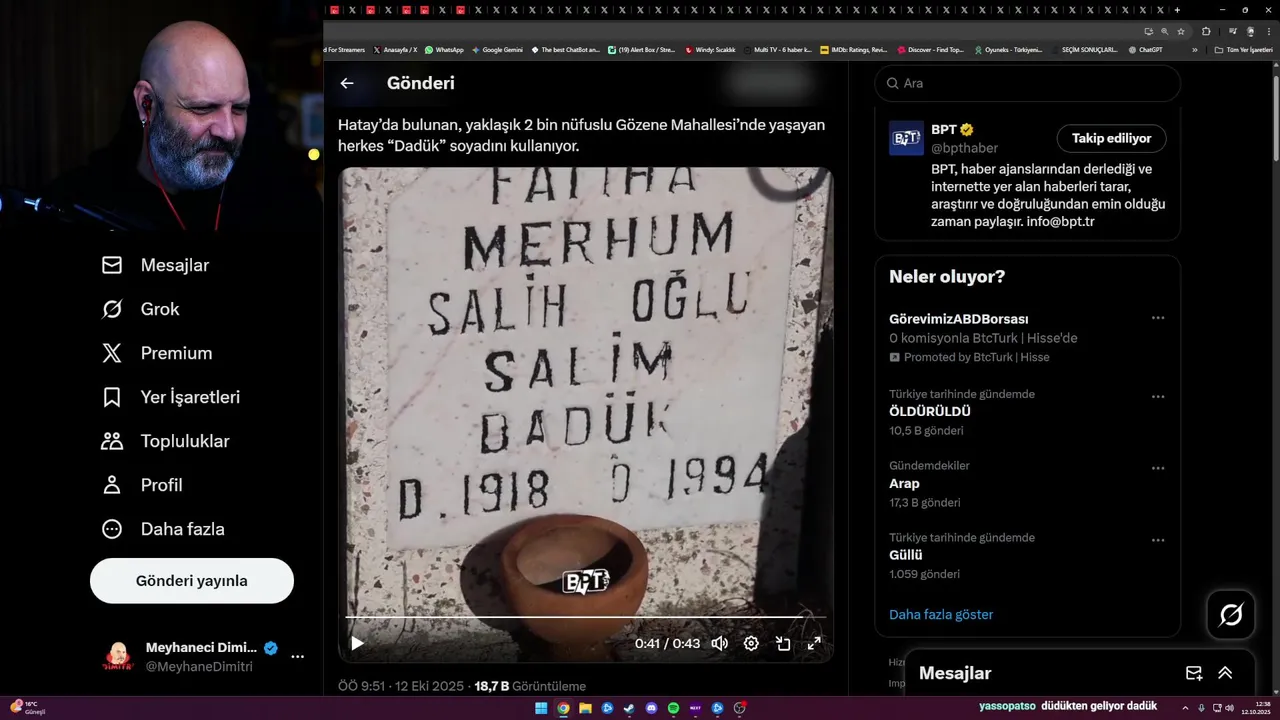Open Spotify in the taskbar
Screen dimensions: 1280x720
point(673,708)
